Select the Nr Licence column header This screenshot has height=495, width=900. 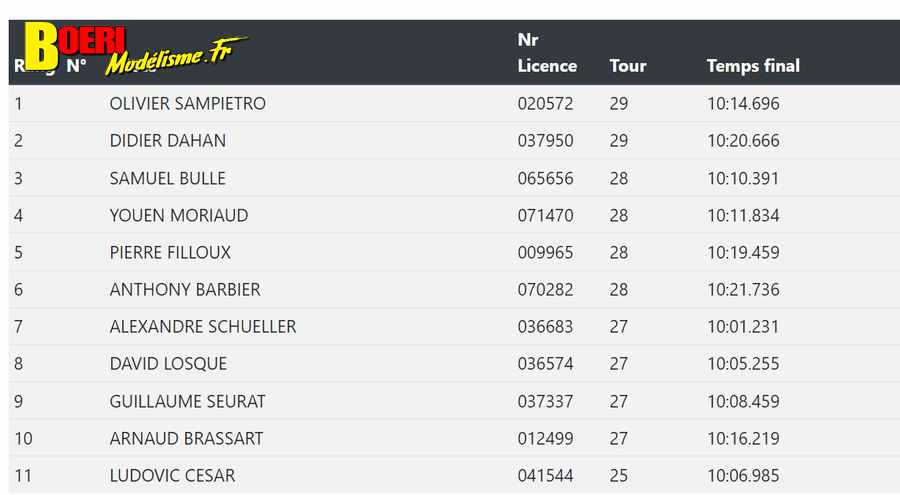547,53
